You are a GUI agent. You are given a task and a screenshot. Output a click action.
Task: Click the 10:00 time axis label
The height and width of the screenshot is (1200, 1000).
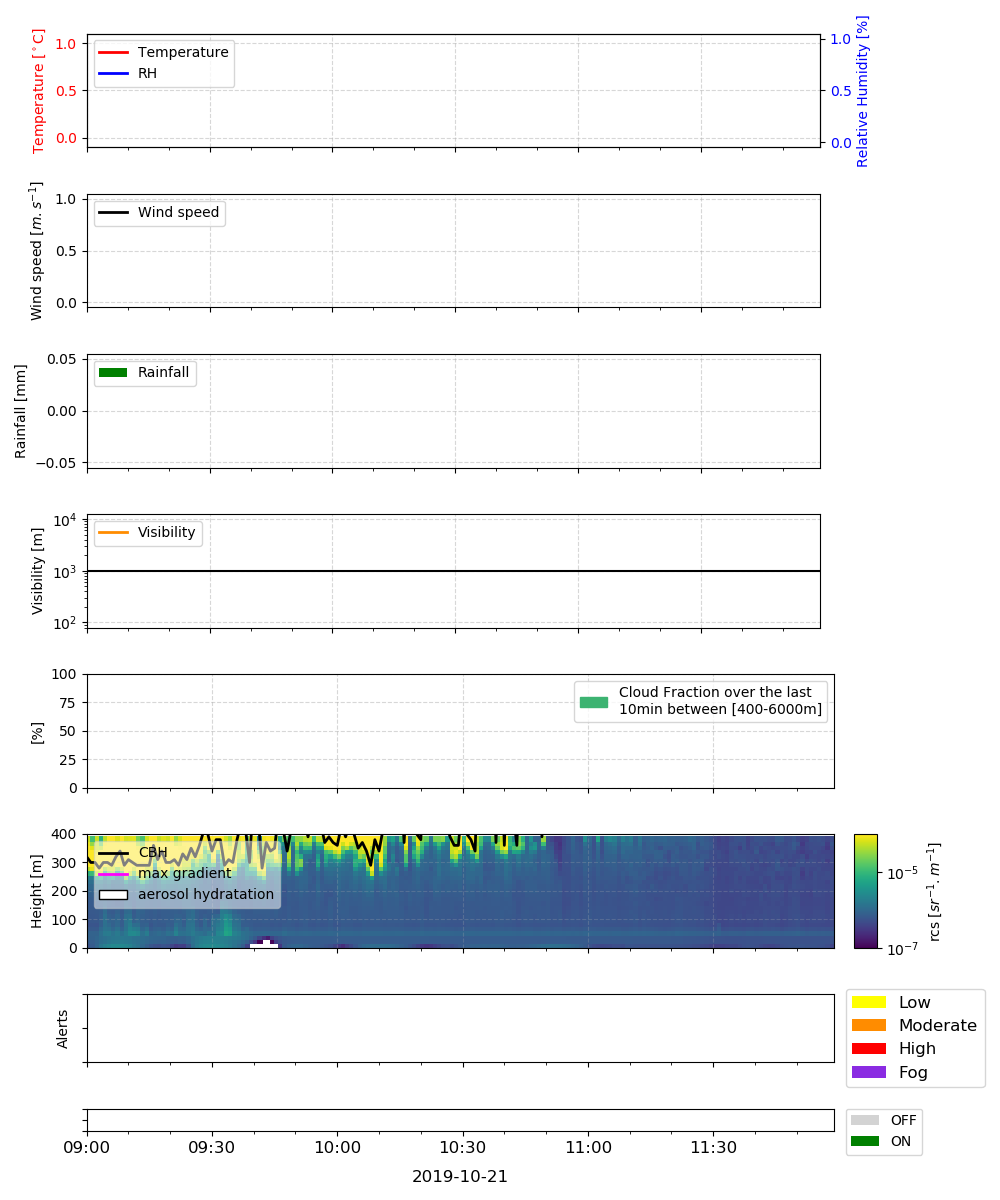pos(337,1147)
